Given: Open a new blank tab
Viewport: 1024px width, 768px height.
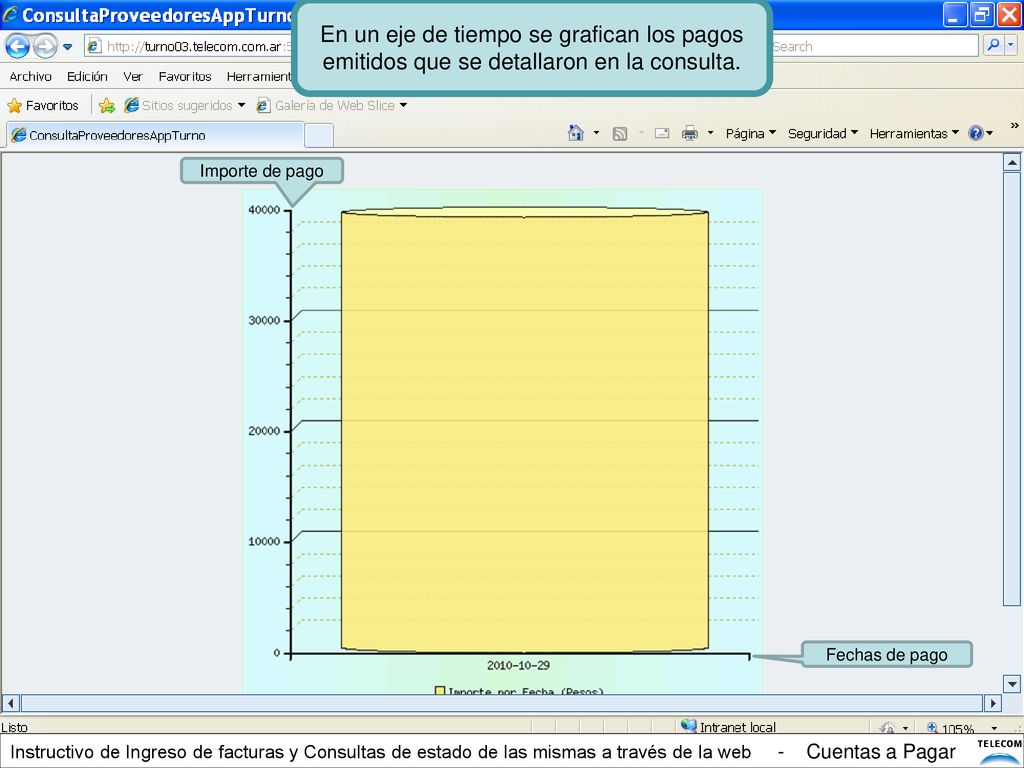Looking at the screenshot, I should coord(319,136).
